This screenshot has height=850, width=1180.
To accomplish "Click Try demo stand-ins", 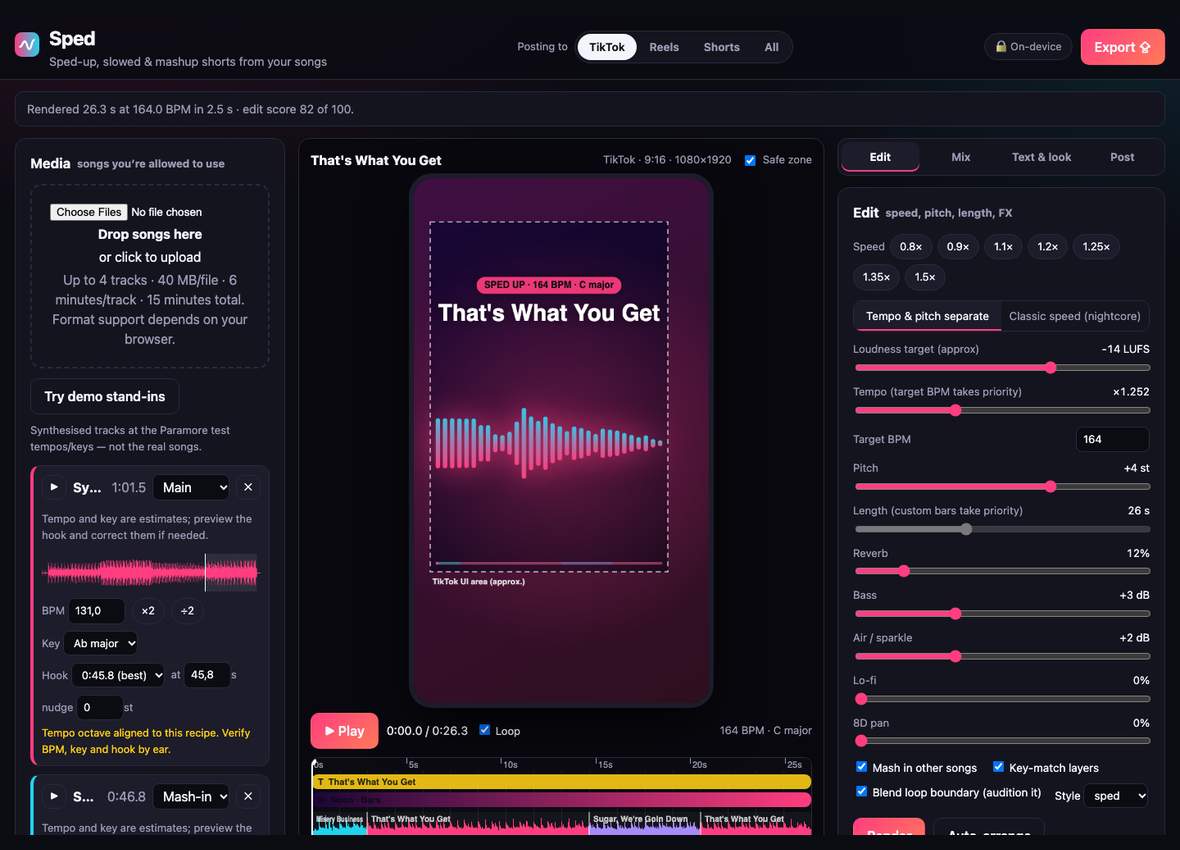I will 105,396.
